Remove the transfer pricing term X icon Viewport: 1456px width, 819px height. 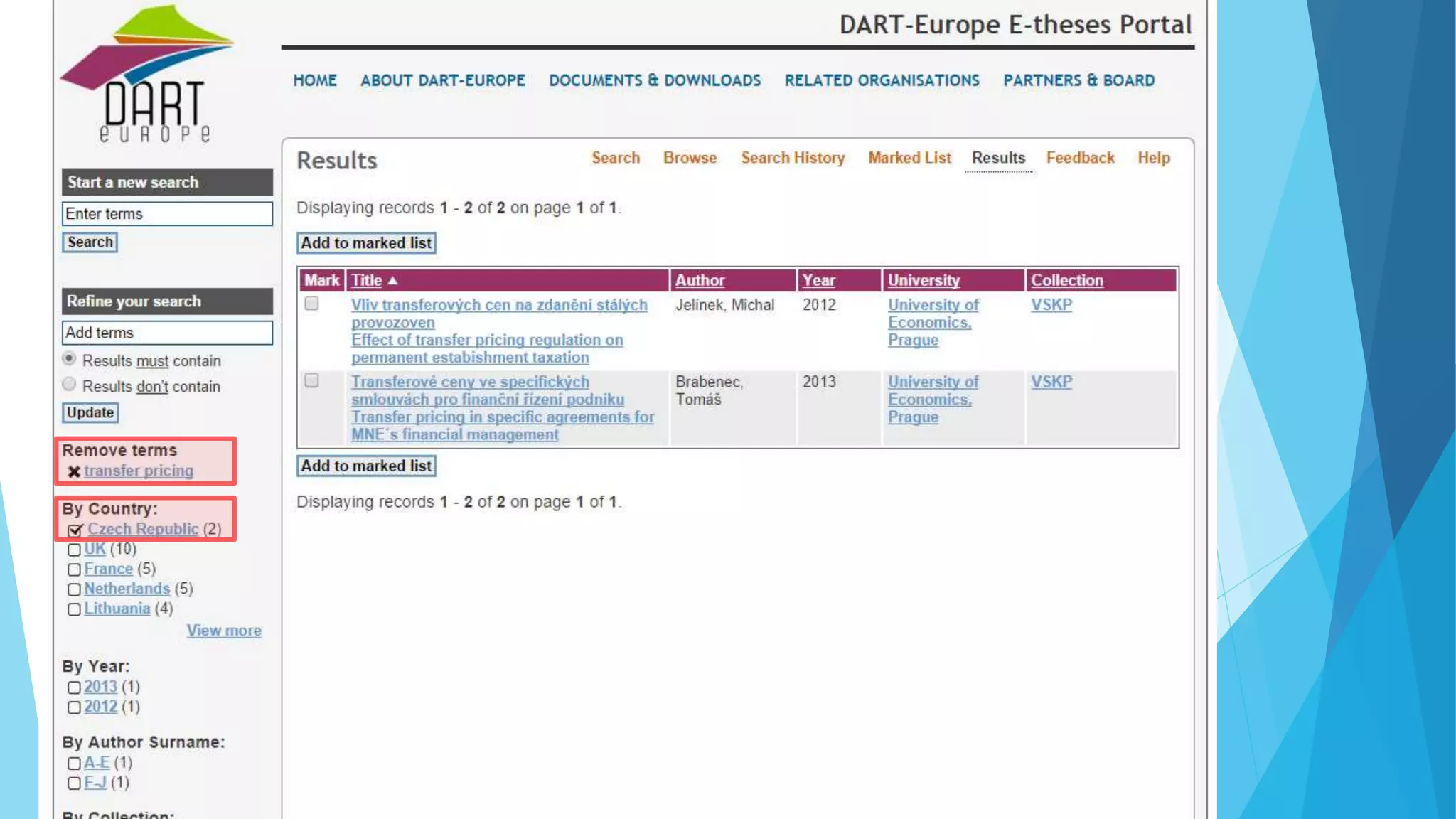point(74,471)
